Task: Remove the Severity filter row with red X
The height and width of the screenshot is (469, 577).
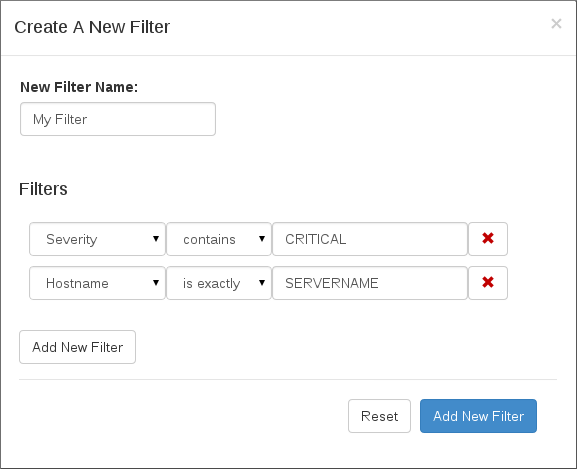Action: point(488,239)
